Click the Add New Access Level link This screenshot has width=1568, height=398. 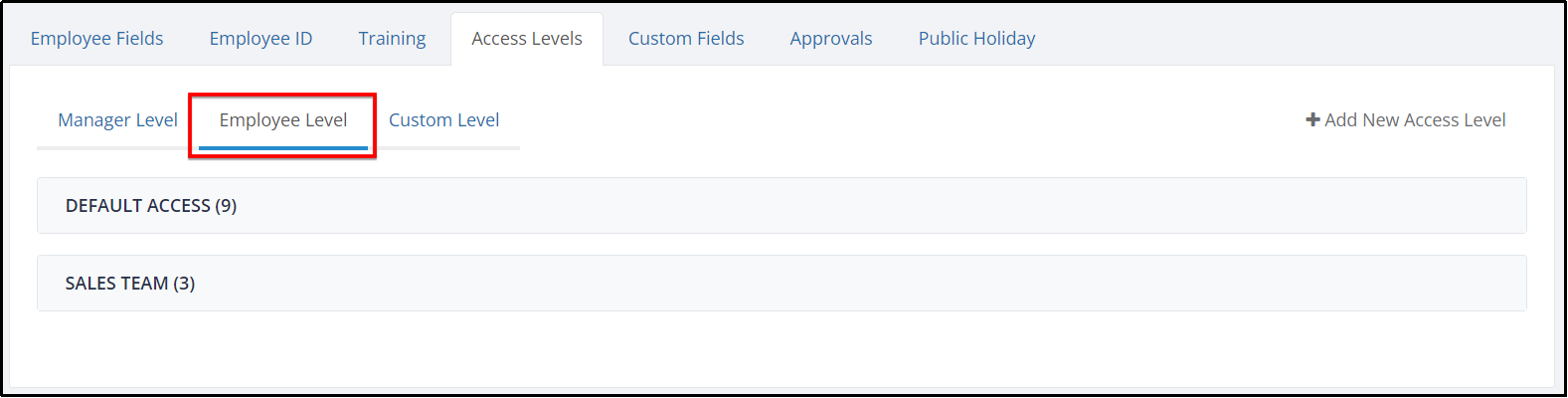[1406, 119]
